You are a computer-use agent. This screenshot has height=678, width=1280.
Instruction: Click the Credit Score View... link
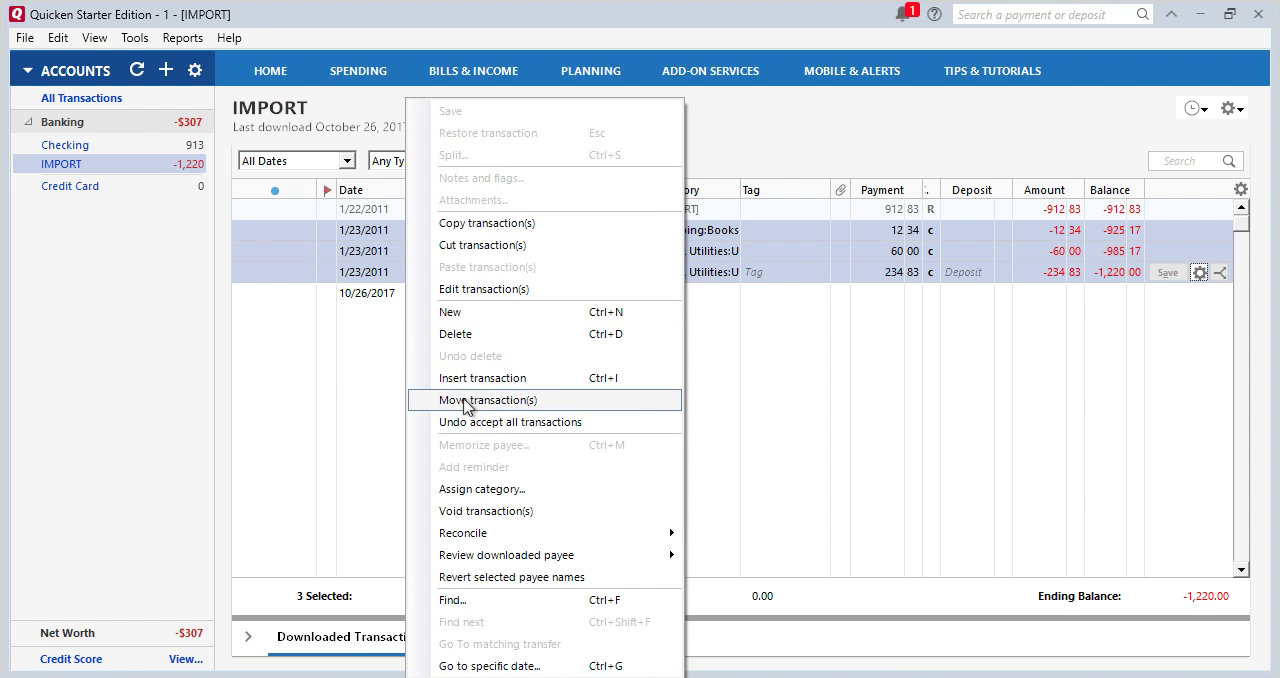[186, 659]
